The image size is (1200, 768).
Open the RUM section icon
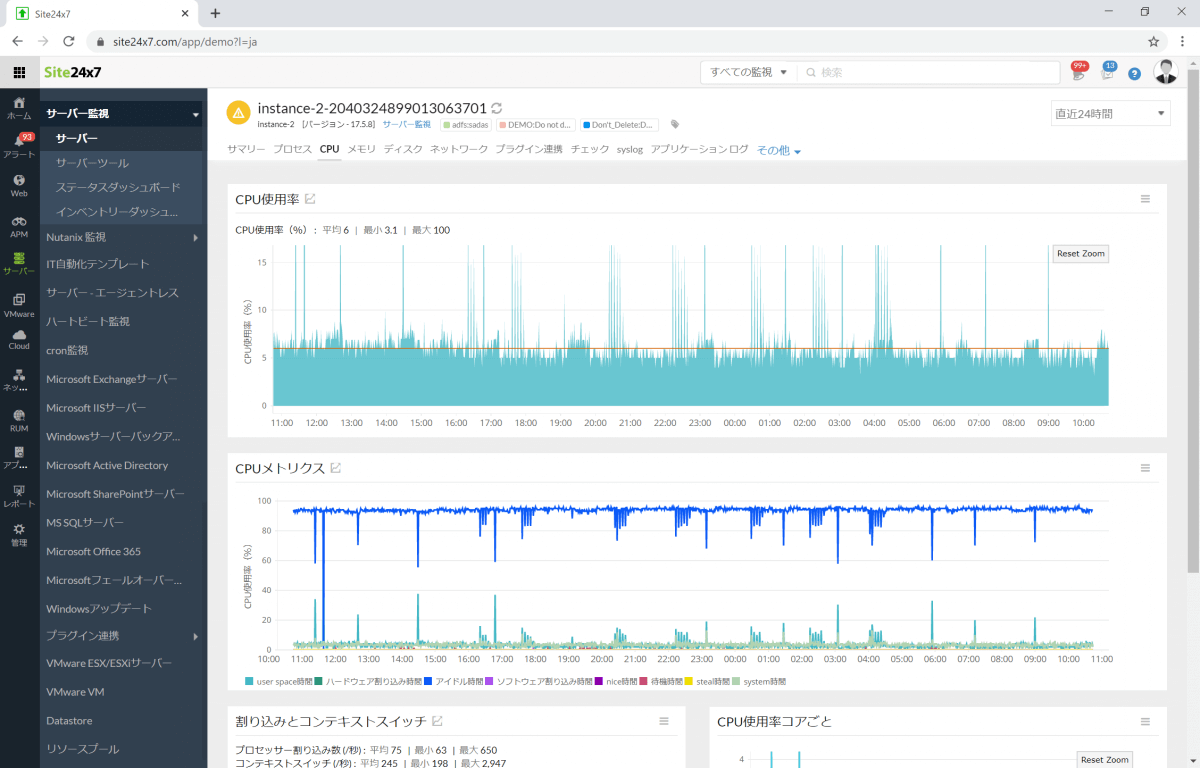[19, 420]
